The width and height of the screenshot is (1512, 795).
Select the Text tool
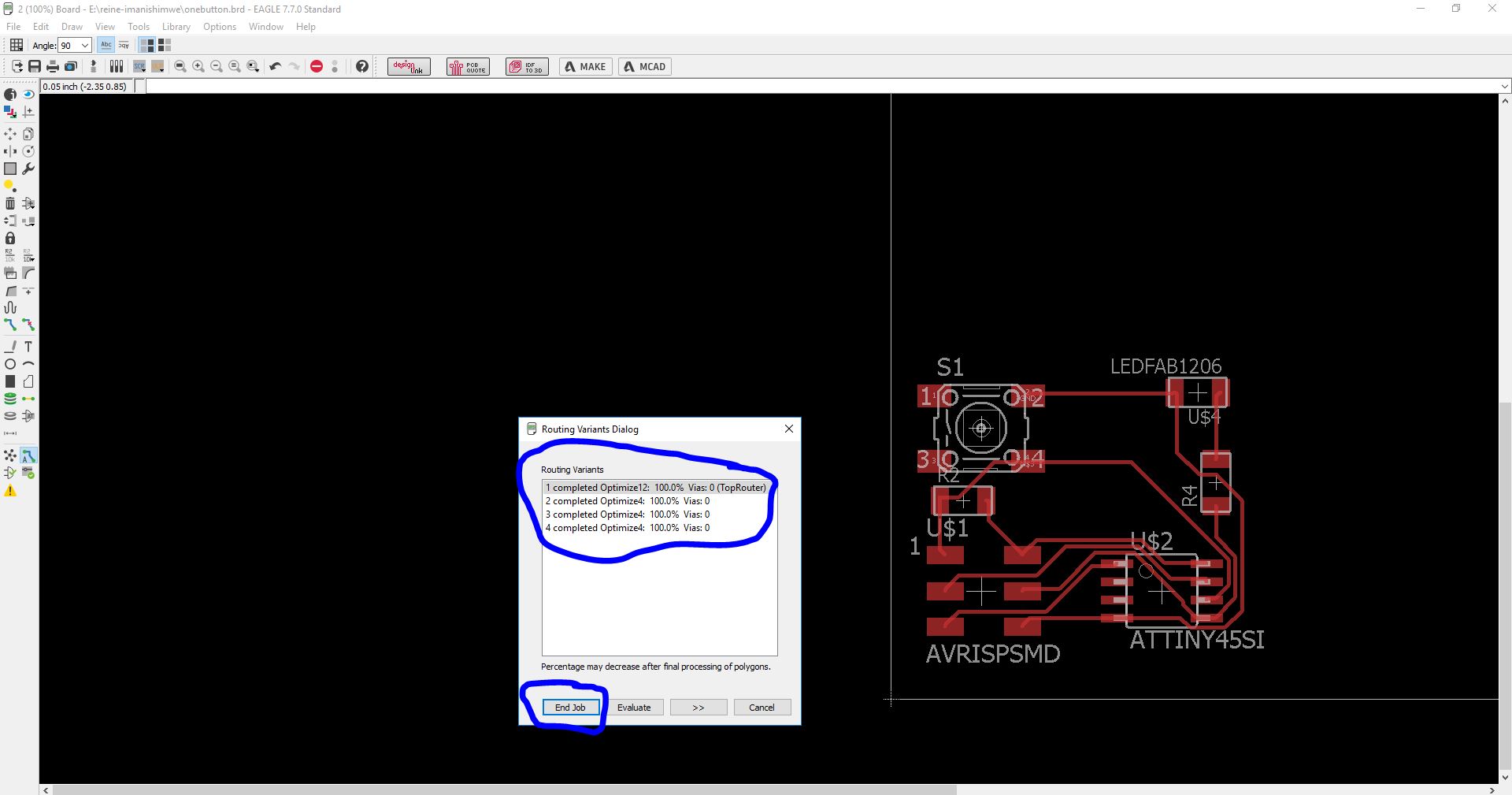pos(28,347)
